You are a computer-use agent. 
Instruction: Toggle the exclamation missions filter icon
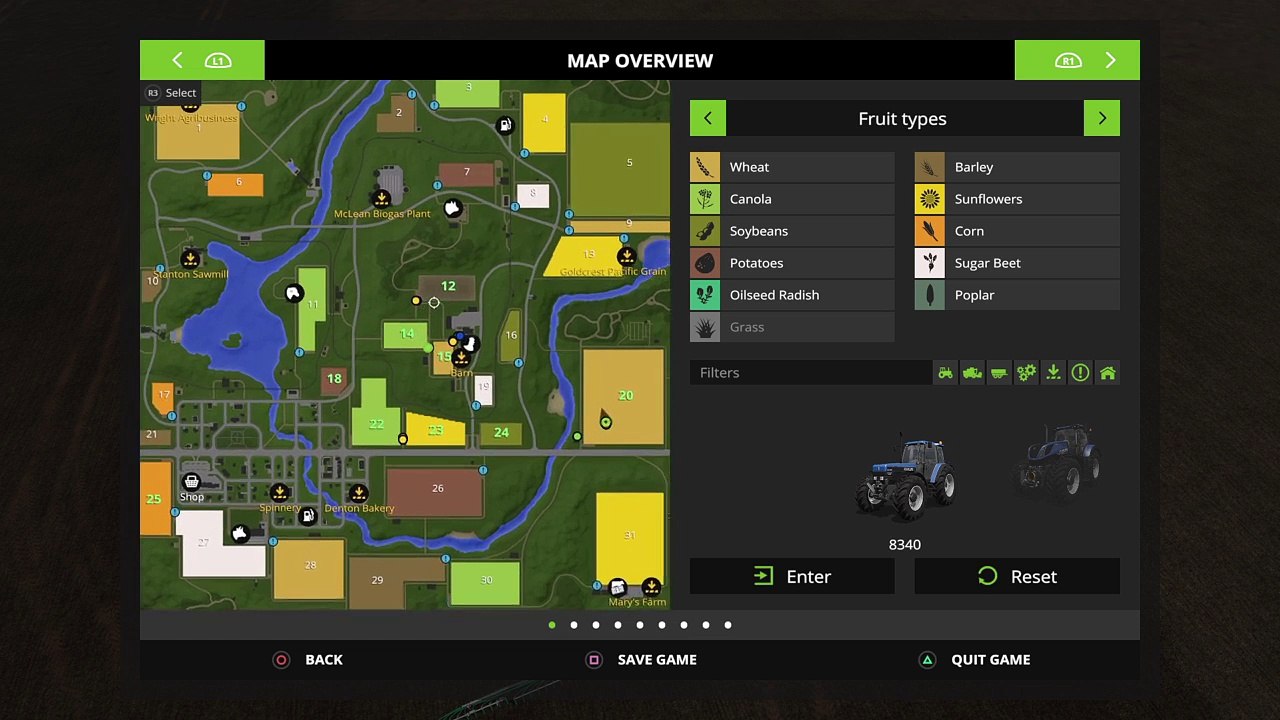click(1080, 373)
